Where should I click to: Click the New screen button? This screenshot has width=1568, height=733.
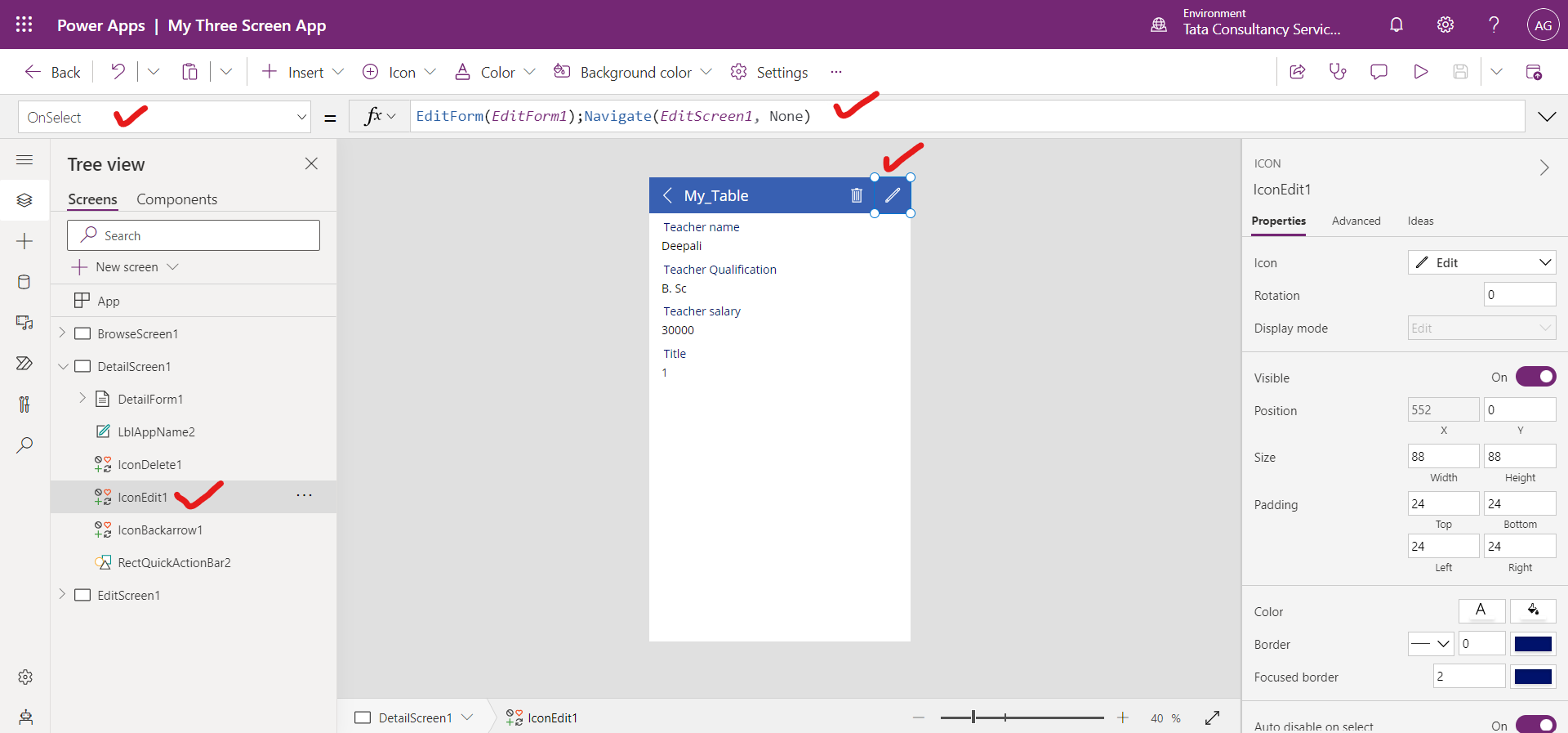[125, 267]
